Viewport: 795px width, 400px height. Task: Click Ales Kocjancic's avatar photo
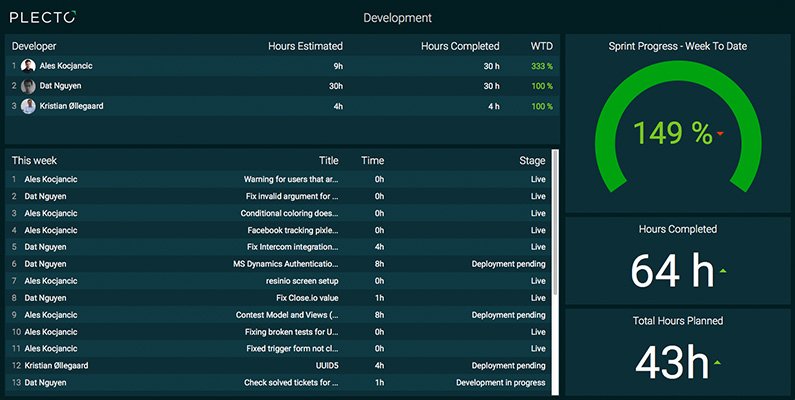[28, 66]
